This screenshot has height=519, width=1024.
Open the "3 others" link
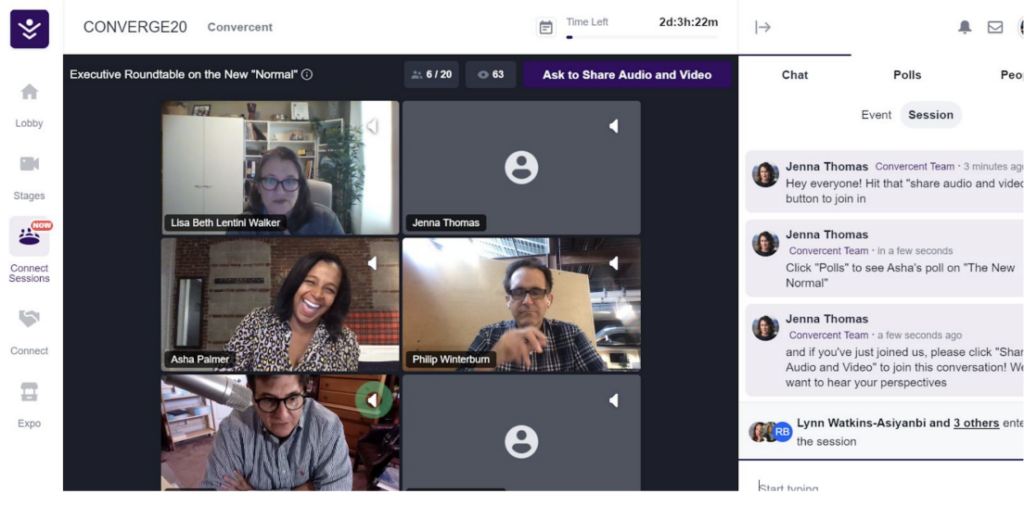(976, 423)
